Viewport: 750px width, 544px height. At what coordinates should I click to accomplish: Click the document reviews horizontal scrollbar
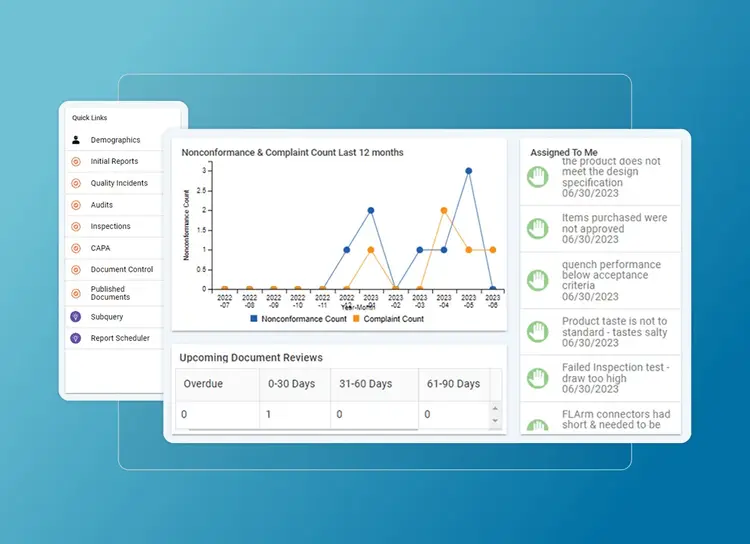coord(303,429)
